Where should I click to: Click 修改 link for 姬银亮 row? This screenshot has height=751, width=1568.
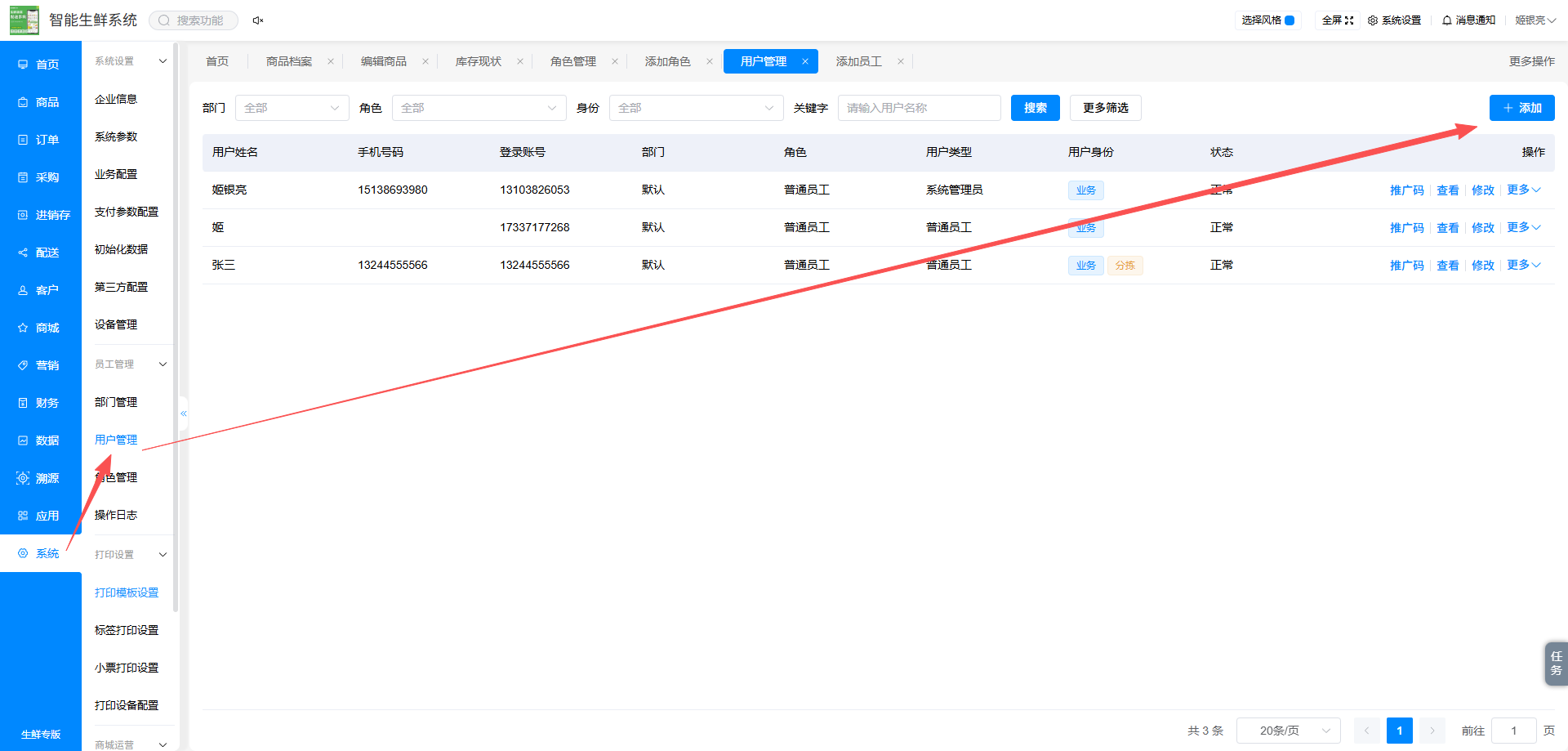[1483, 190]
